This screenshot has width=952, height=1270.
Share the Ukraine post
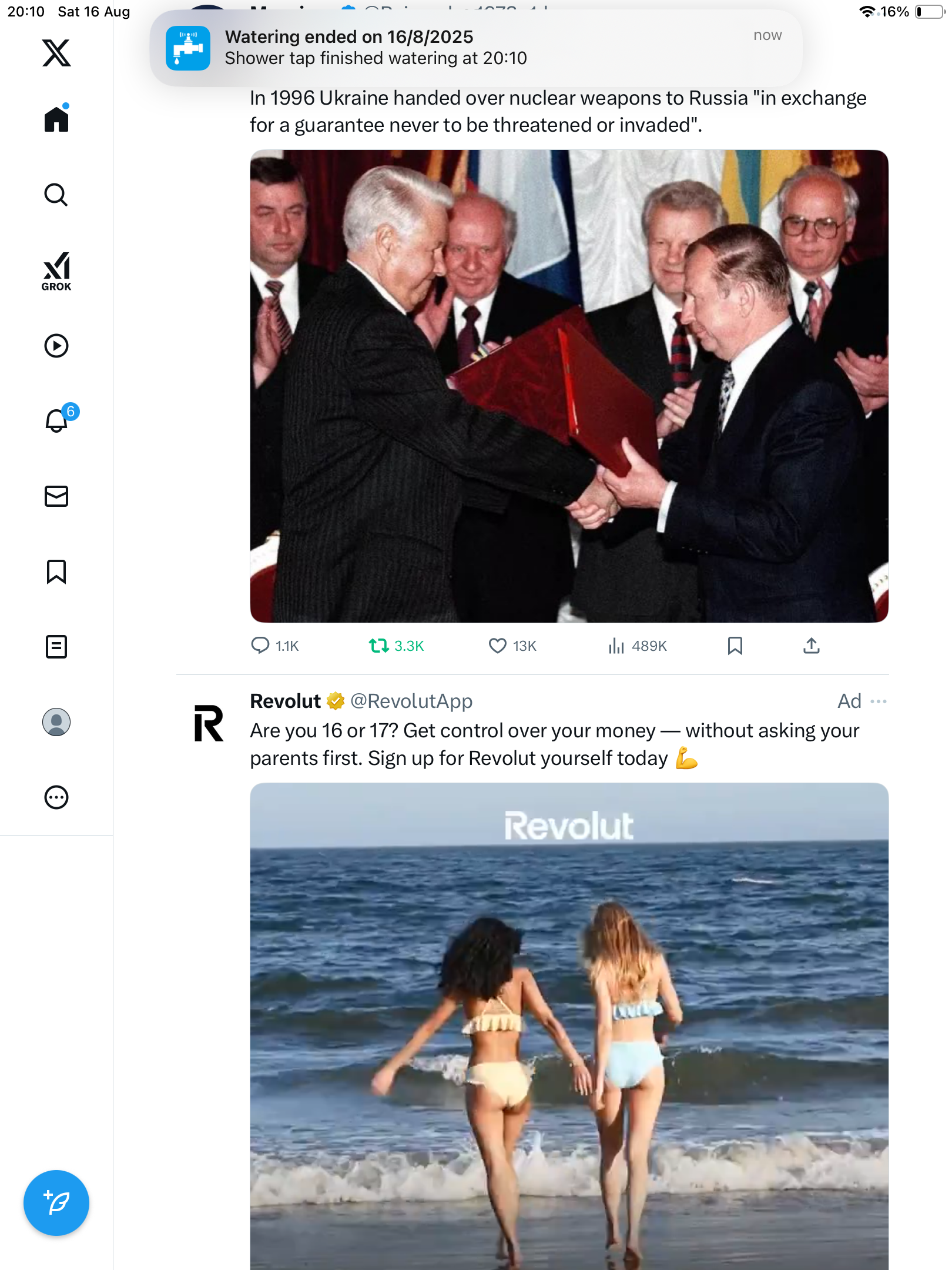tap(811, 646)
